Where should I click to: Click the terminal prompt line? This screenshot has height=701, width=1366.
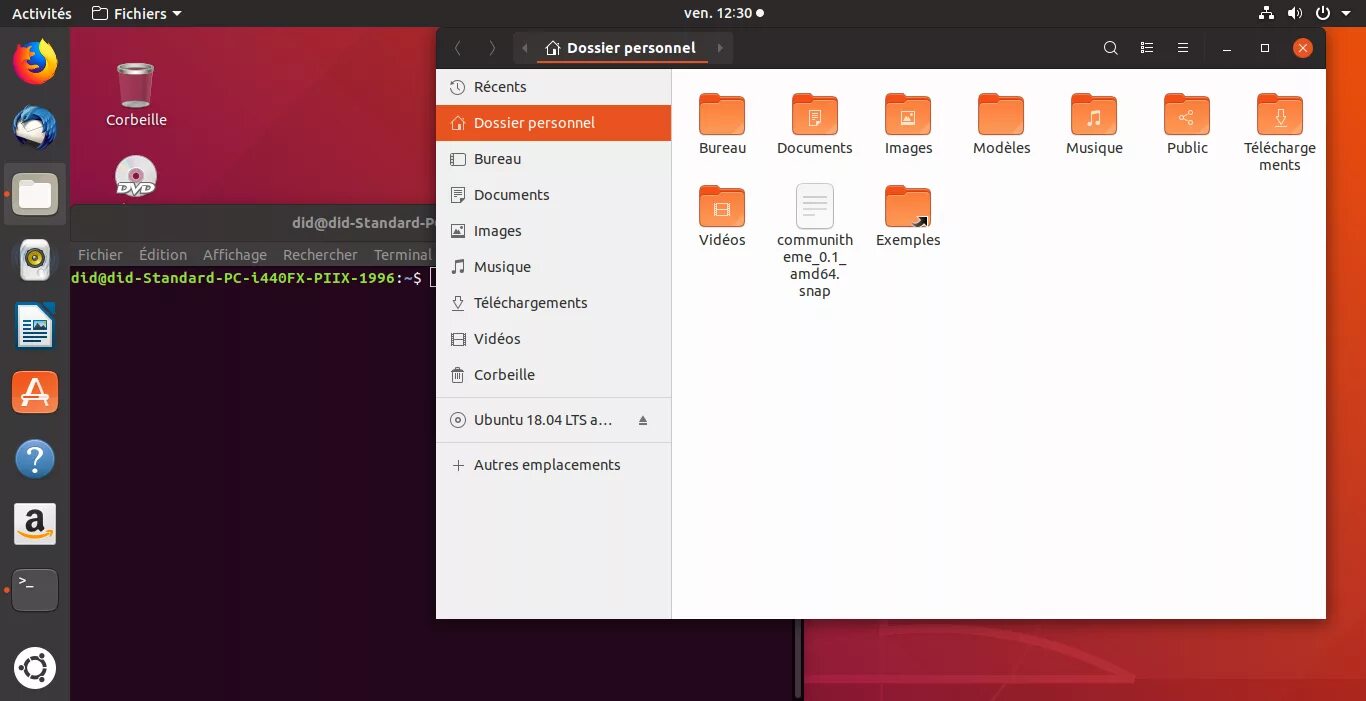click(x=253, y=278)
